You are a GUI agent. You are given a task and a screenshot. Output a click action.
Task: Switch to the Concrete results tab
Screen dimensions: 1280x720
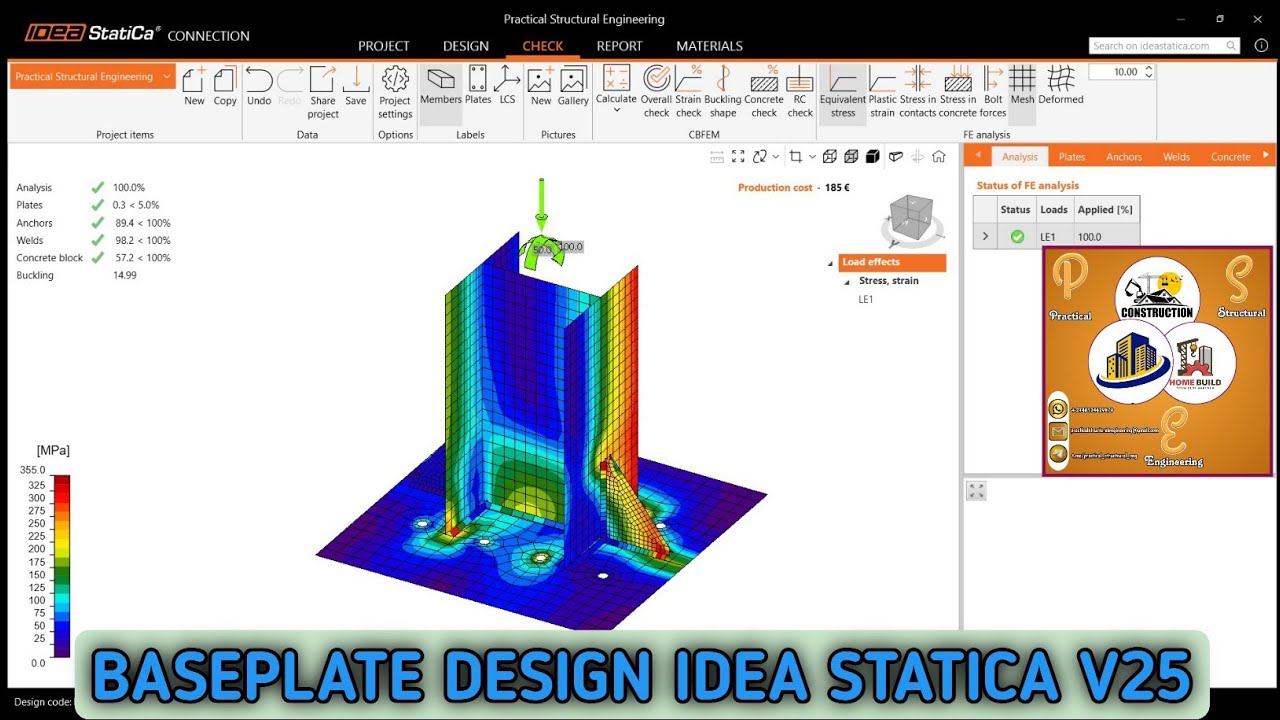[1230, 157]
